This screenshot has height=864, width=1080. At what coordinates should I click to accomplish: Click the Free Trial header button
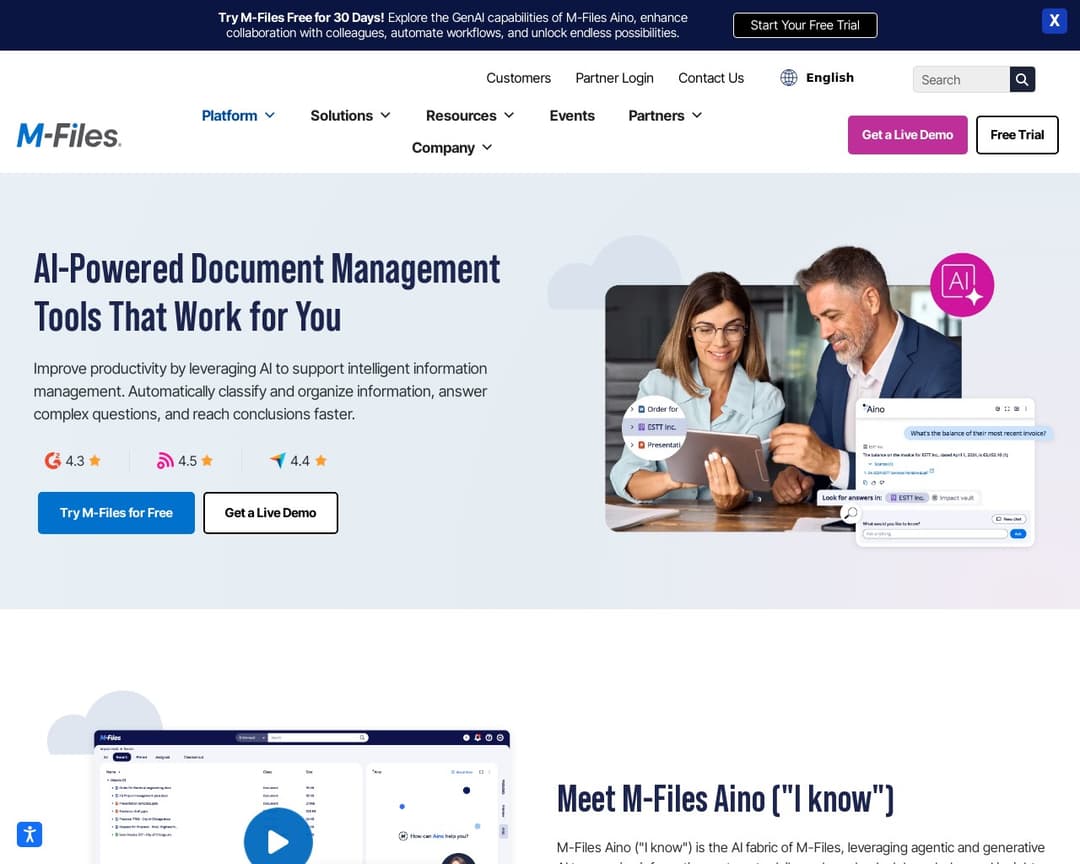[1017, 135]
